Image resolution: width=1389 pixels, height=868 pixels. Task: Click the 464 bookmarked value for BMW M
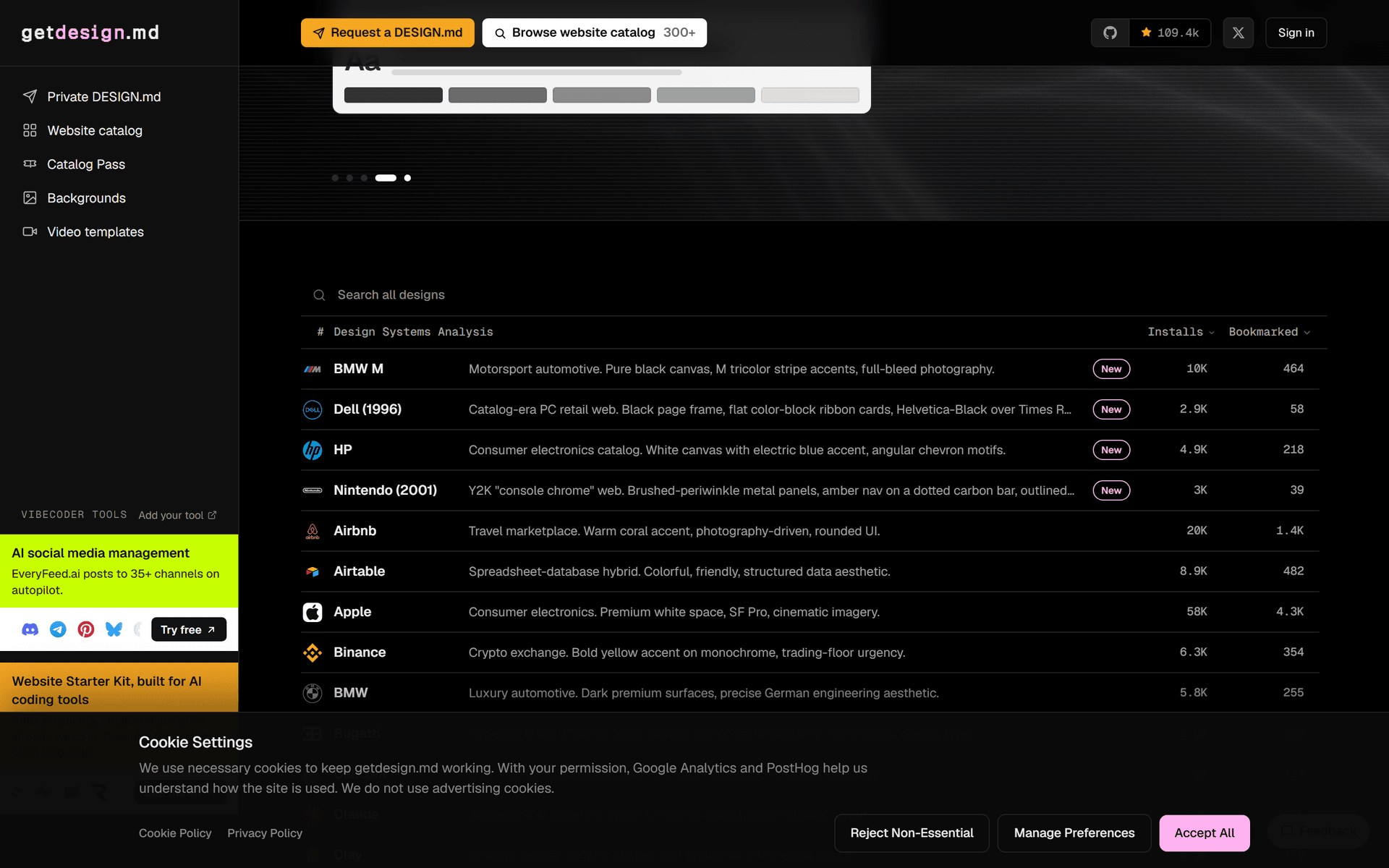[1294, 369]
